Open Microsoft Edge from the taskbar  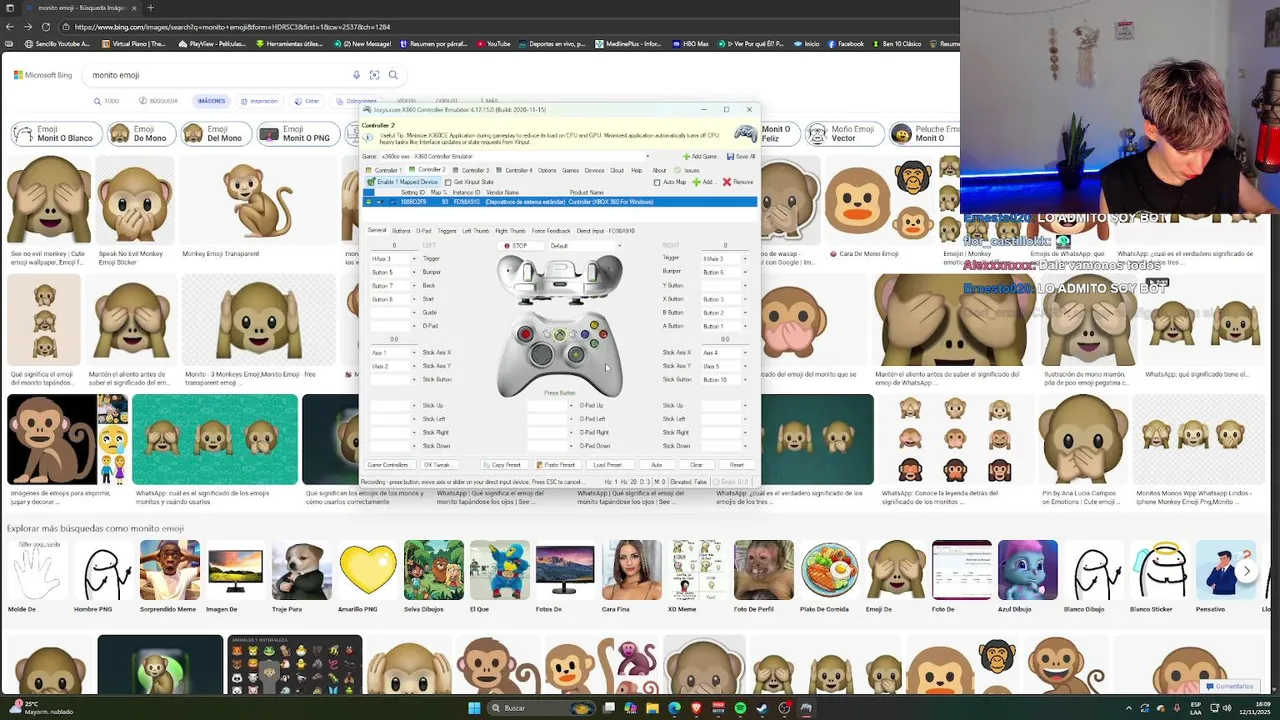(674, 708)
